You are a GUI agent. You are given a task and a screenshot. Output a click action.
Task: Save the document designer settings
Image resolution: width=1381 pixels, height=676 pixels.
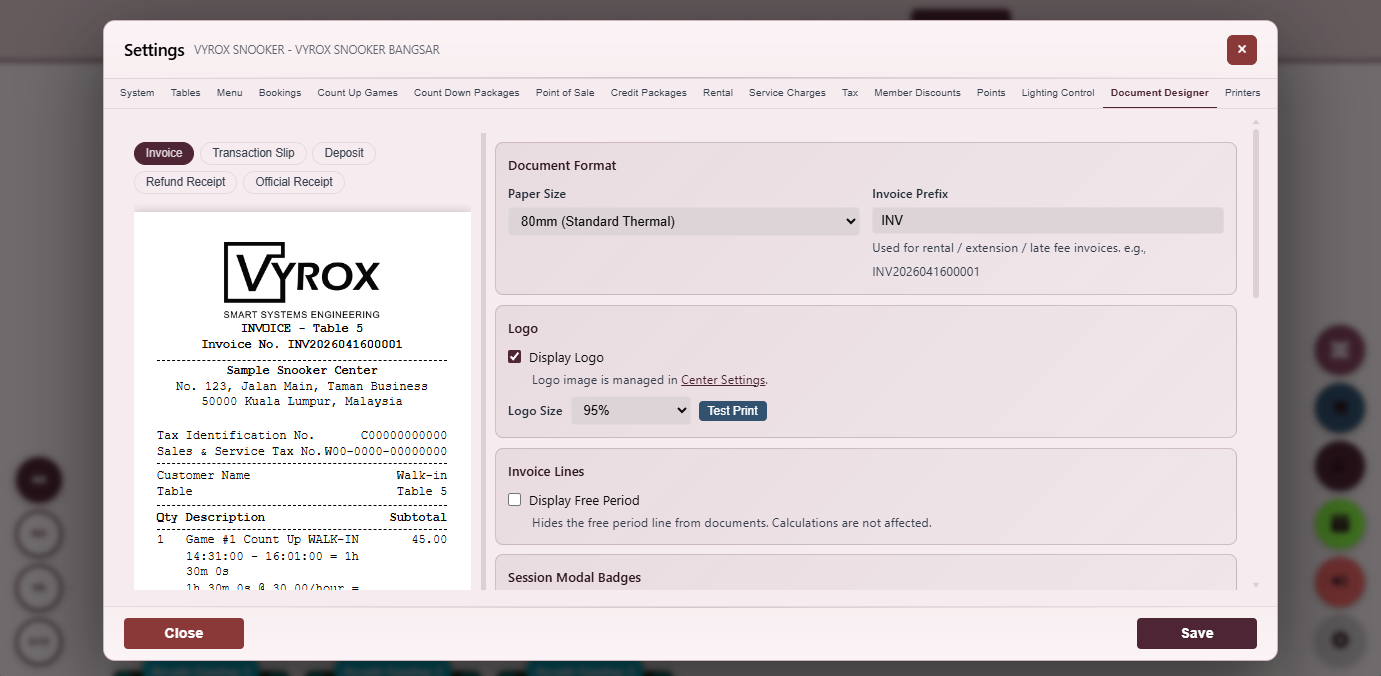coord(1197,633)
